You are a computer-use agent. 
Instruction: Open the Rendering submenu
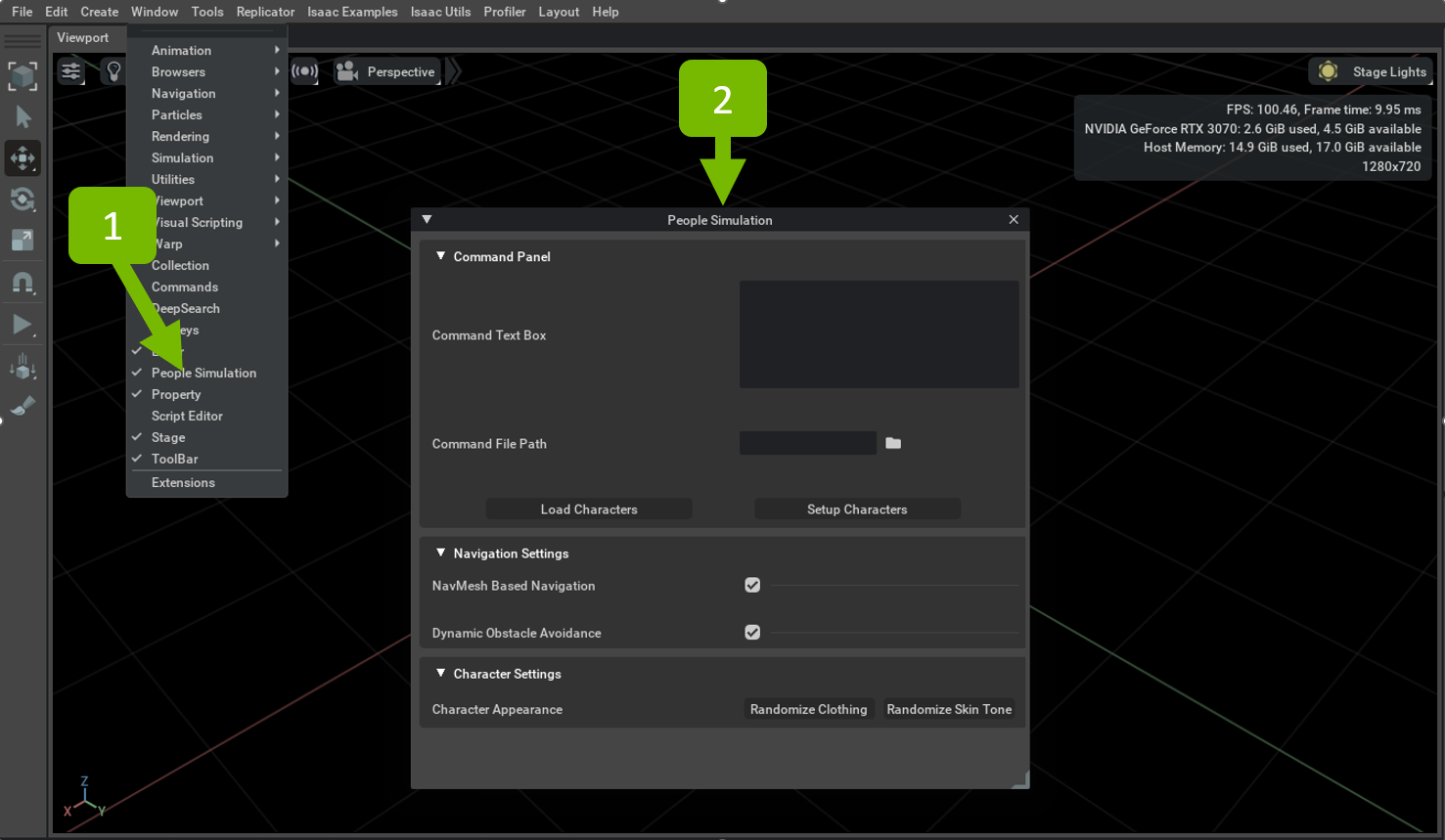(x=207, y=136)
